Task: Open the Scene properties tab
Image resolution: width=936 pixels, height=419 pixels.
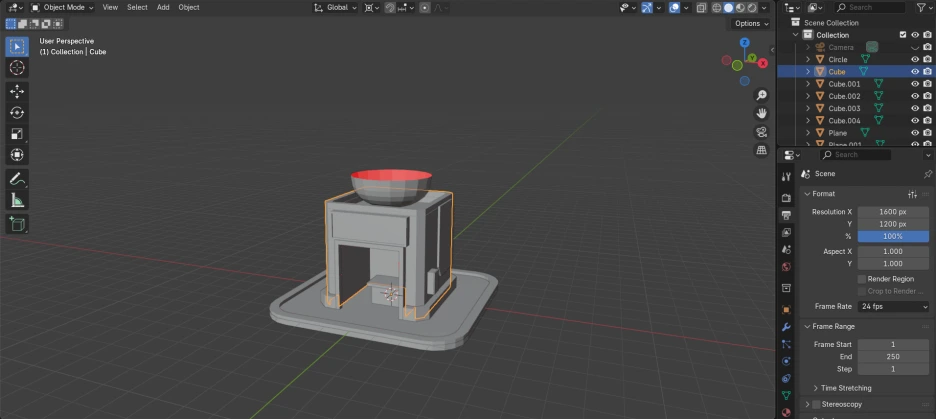Action: tap(786, 249)
